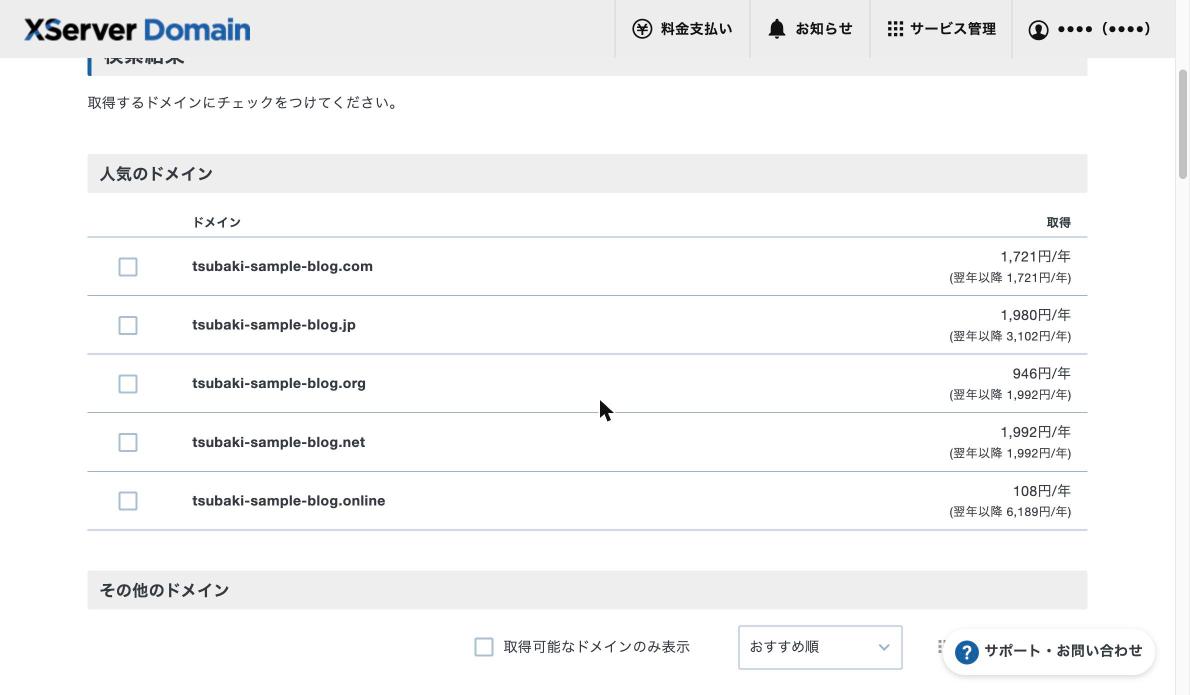Open 料金支払い menu
The height and width of the screenshot is (695, 1190).
tap(682, 29)
